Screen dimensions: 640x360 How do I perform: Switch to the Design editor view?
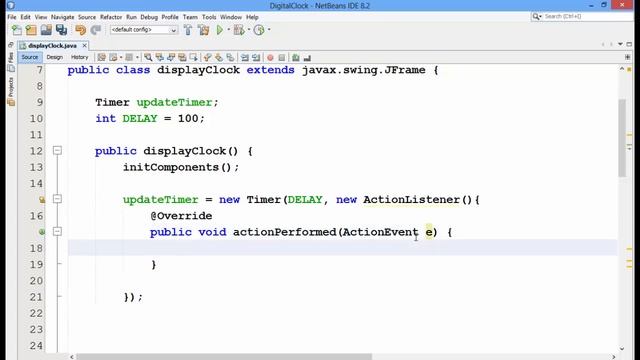[55, 58]
